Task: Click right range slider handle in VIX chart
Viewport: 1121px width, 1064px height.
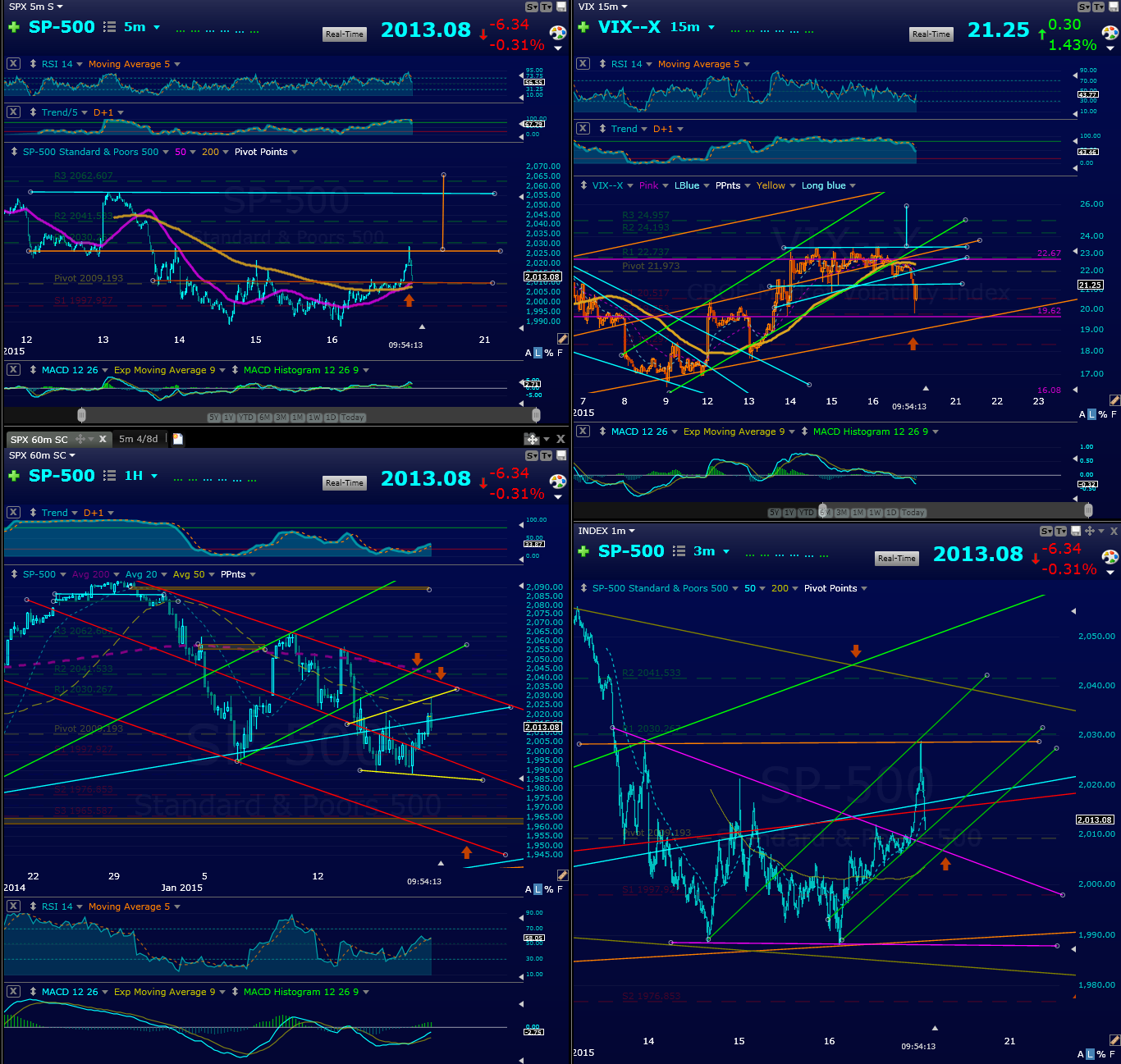Action: [x=1089, y=510]
